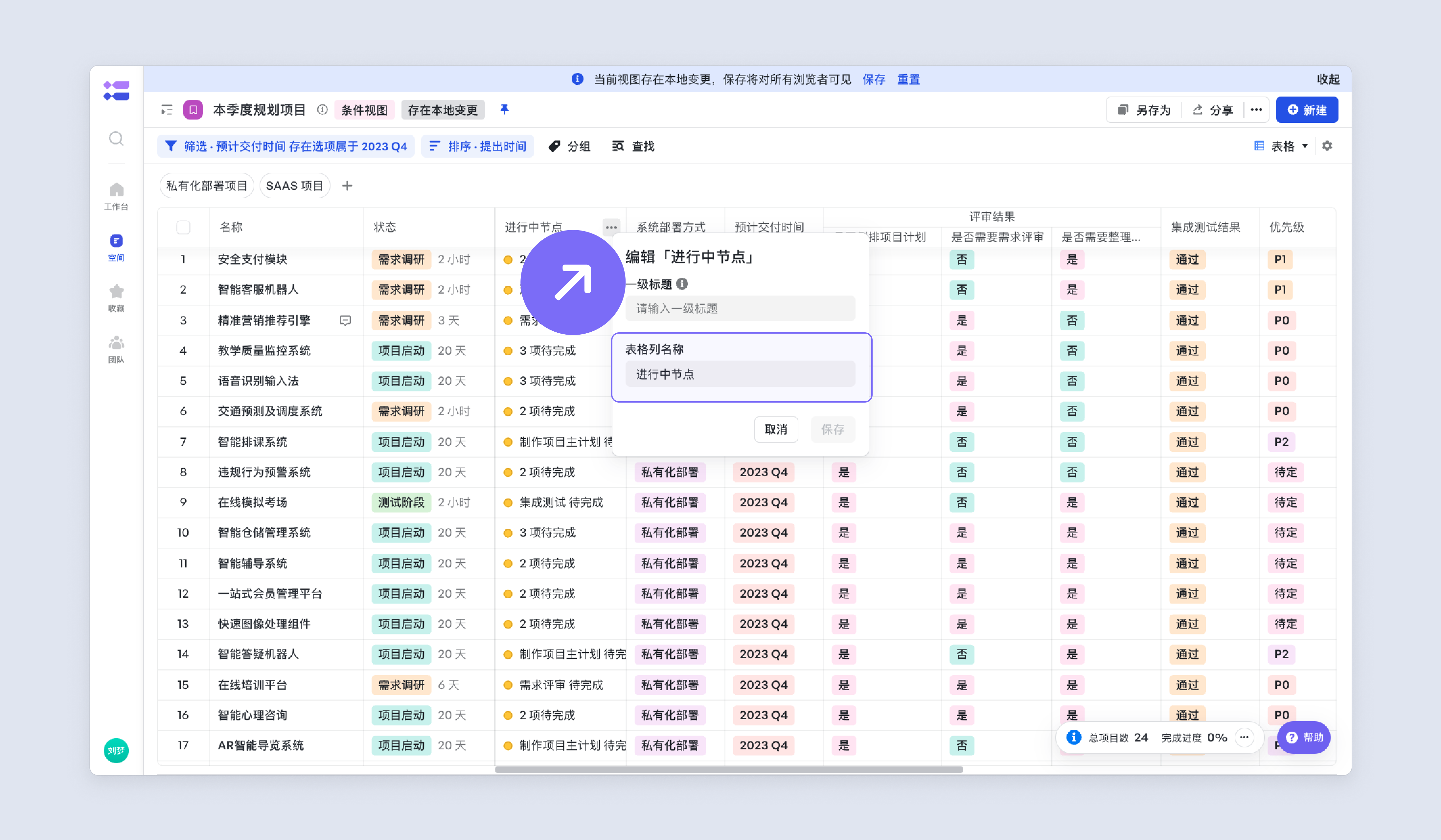Add a new view tab with plus
Screen dimensions: 1441x840
tap(347, 186)
